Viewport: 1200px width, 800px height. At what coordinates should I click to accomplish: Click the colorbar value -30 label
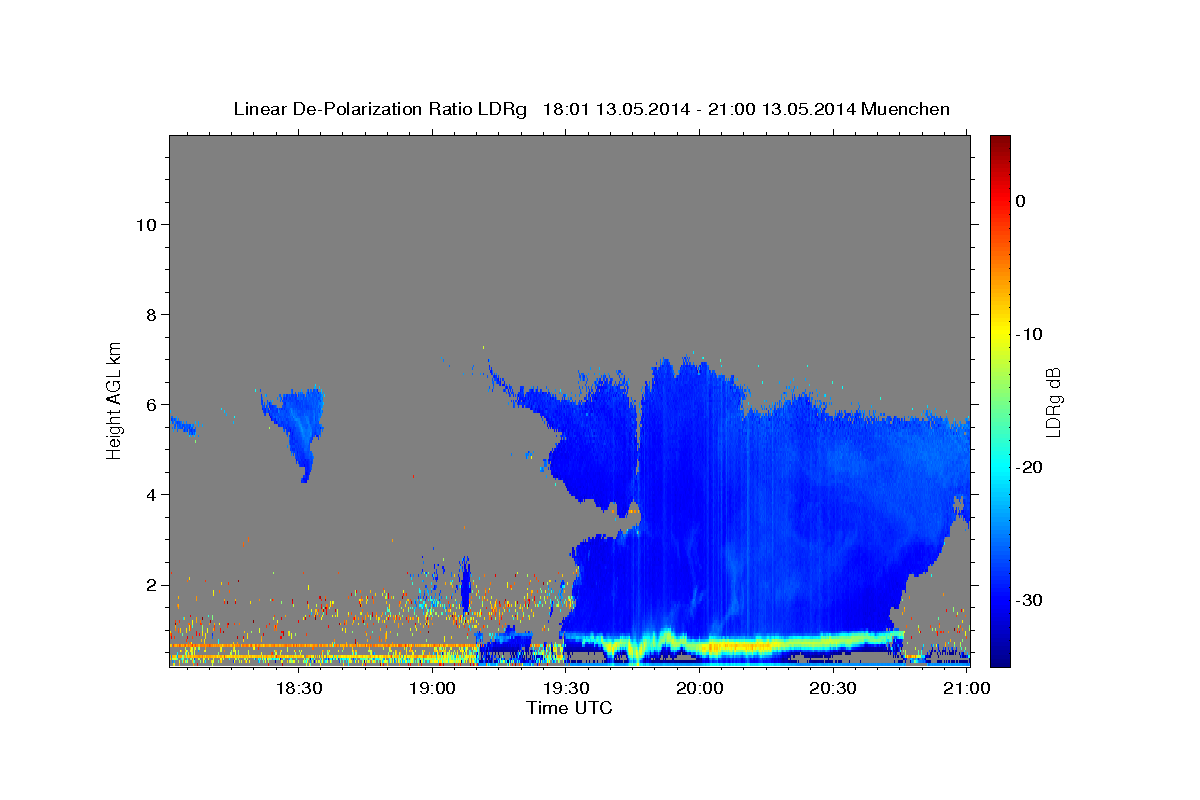(1029, 600)
